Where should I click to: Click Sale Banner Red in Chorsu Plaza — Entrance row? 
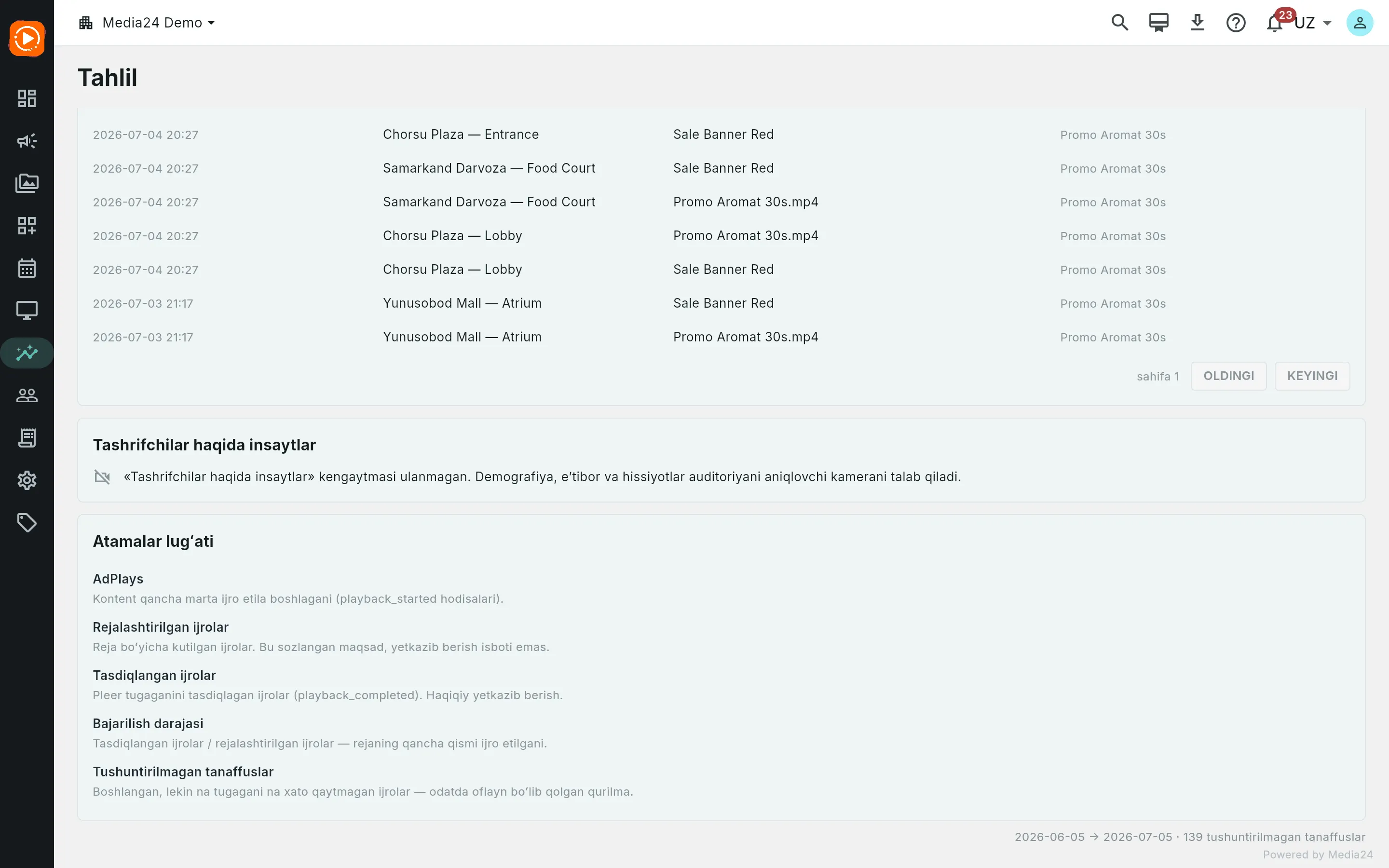[723, 135]
